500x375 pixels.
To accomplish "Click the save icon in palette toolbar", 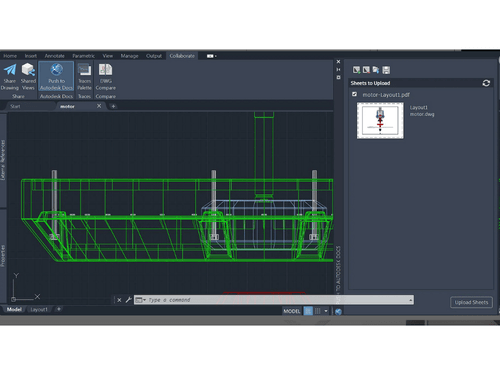I will (x=386, y=70).
